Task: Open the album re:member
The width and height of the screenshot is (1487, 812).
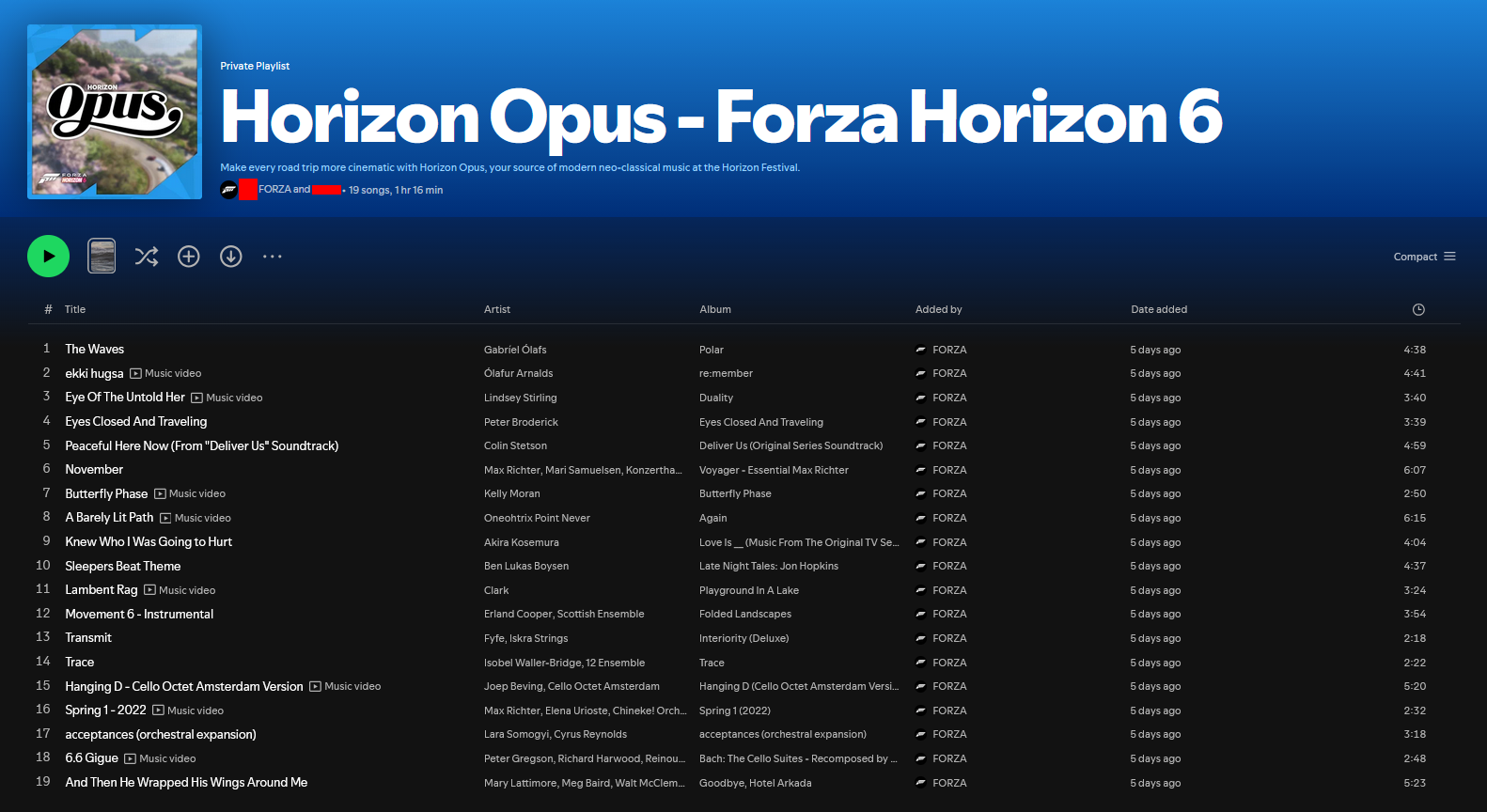Action: point(726,373)
